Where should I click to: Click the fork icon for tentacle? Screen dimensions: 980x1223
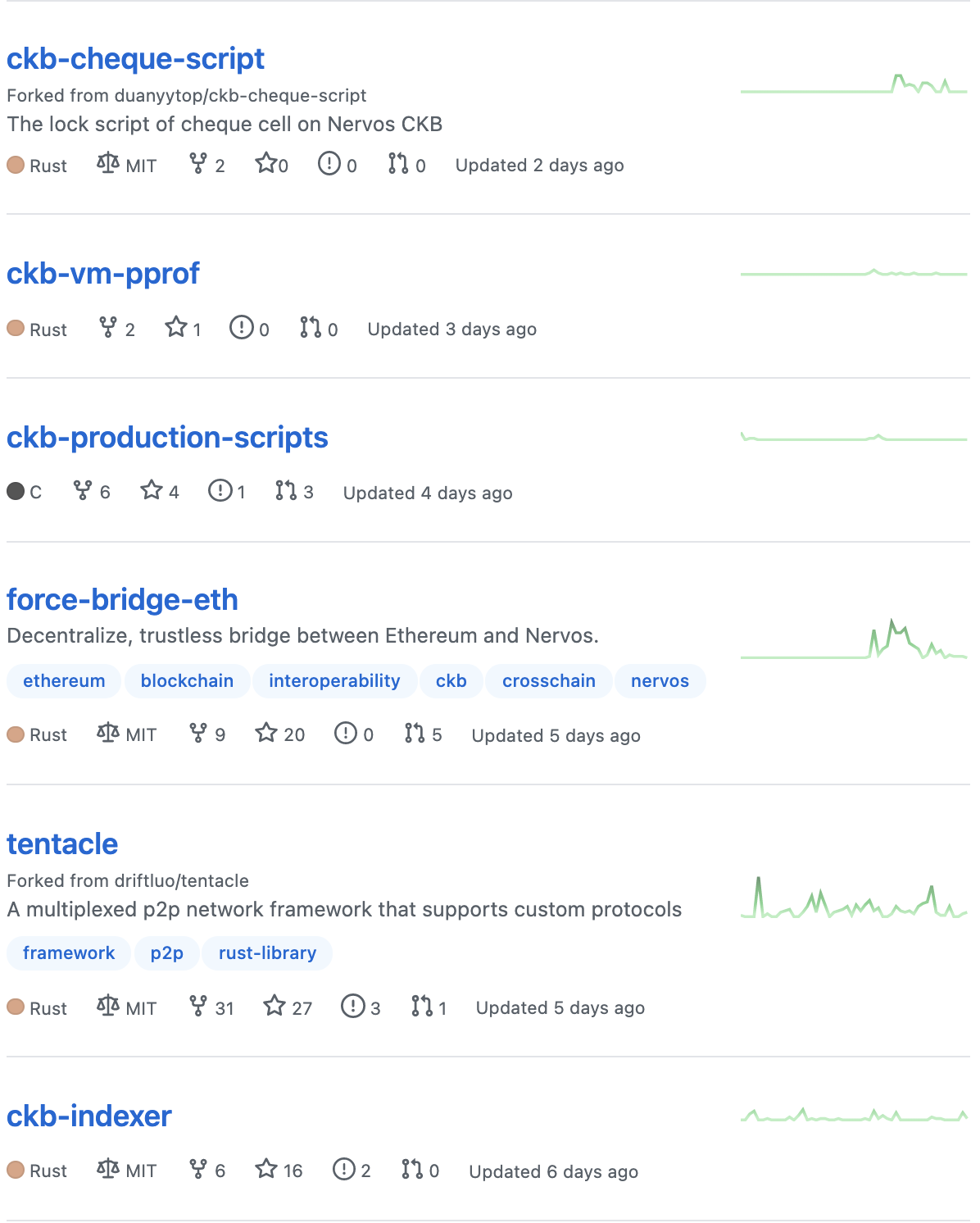tap(197, 1005)
